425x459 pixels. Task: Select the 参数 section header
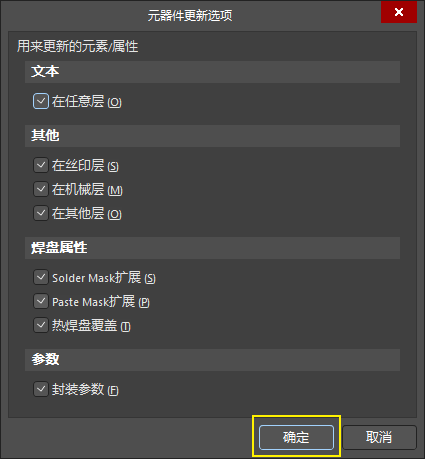point(212,360)
